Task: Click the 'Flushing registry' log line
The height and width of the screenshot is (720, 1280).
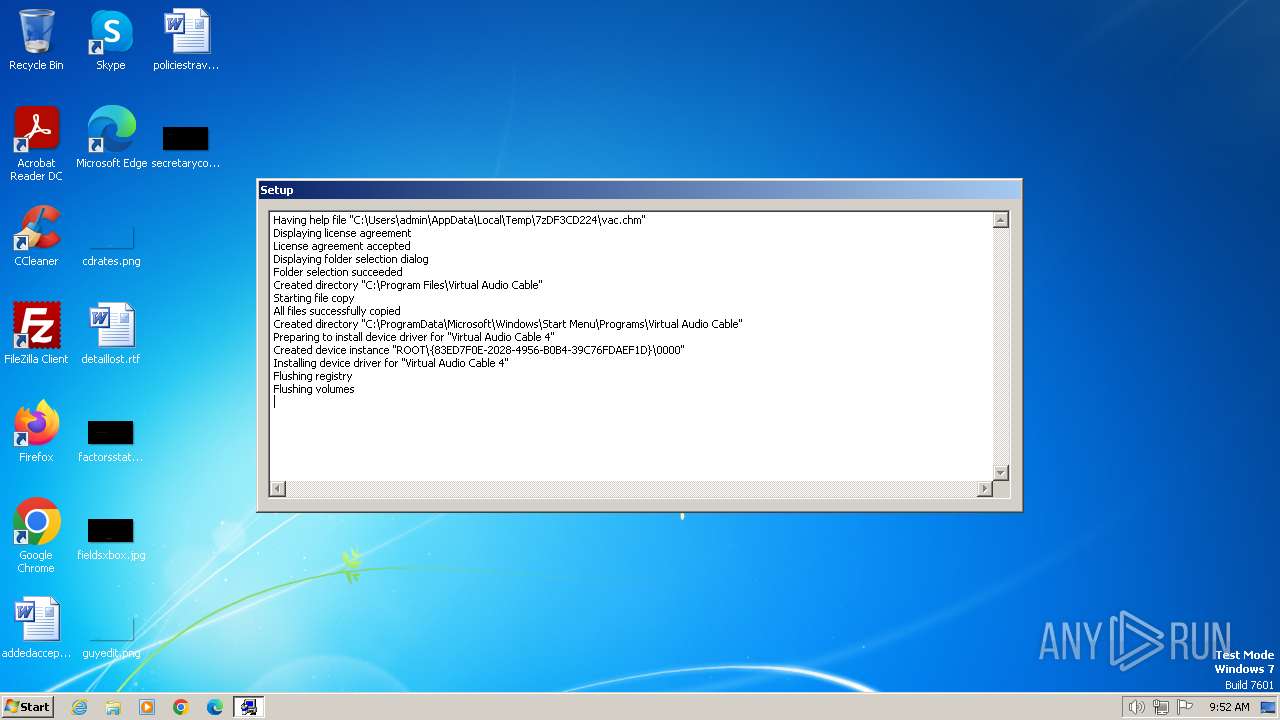Action: pyautogui.click(x=313, y=376)
